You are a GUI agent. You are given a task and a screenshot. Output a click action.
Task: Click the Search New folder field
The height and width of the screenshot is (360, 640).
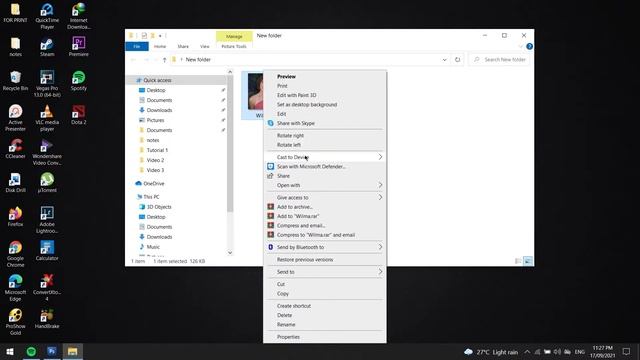500,60
